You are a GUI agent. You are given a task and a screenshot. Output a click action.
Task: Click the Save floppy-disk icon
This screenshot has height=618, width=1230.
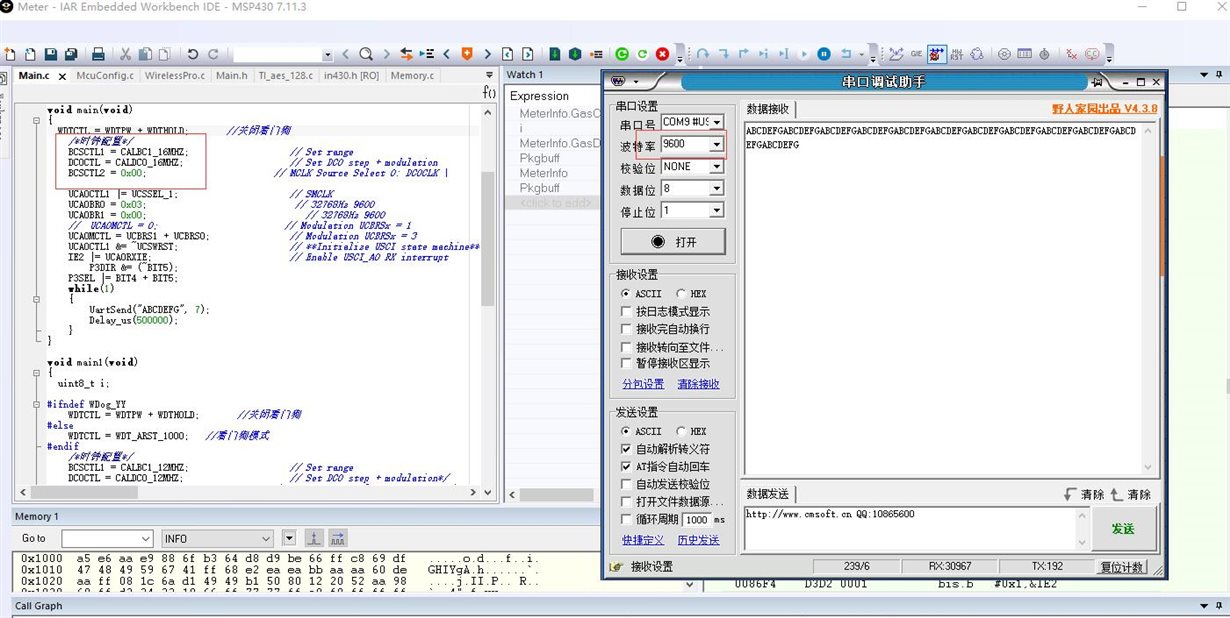[50, 54]
